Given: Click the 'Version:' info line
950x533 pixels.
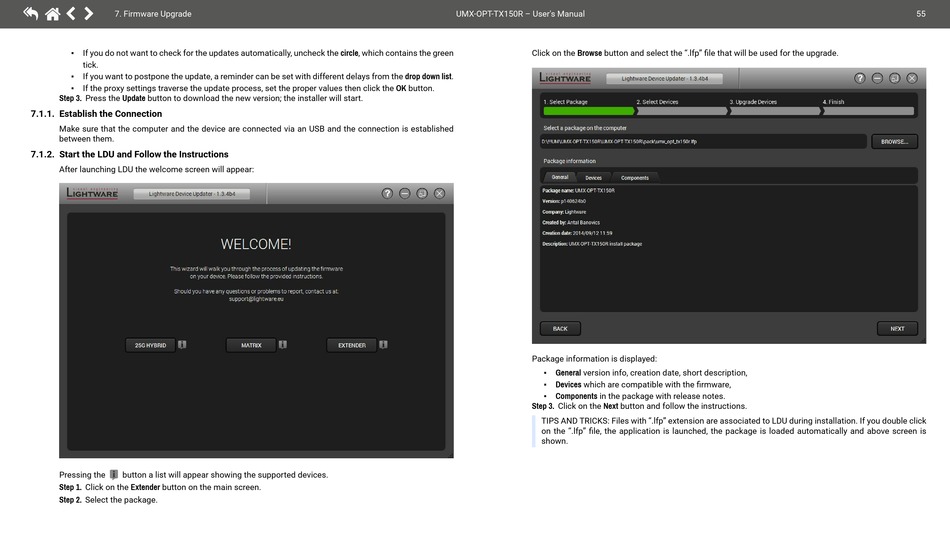Looking at the screenshot, I should coord(563,200).
